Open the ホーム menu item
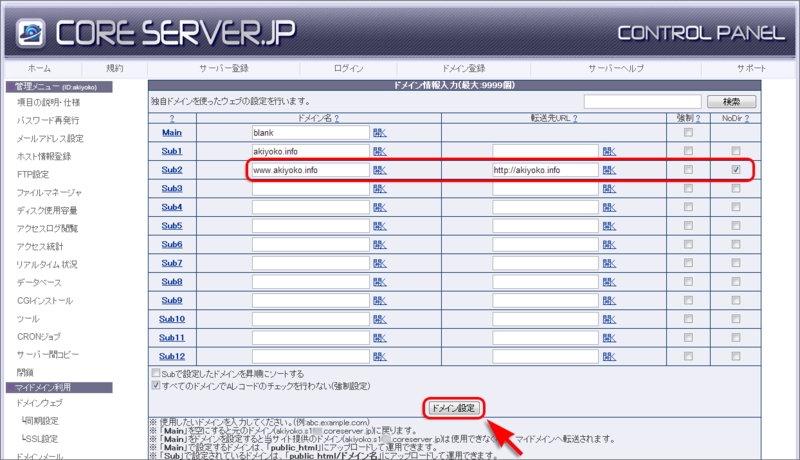The width and height of the screenshot is (800, 460). click(39, 68)
